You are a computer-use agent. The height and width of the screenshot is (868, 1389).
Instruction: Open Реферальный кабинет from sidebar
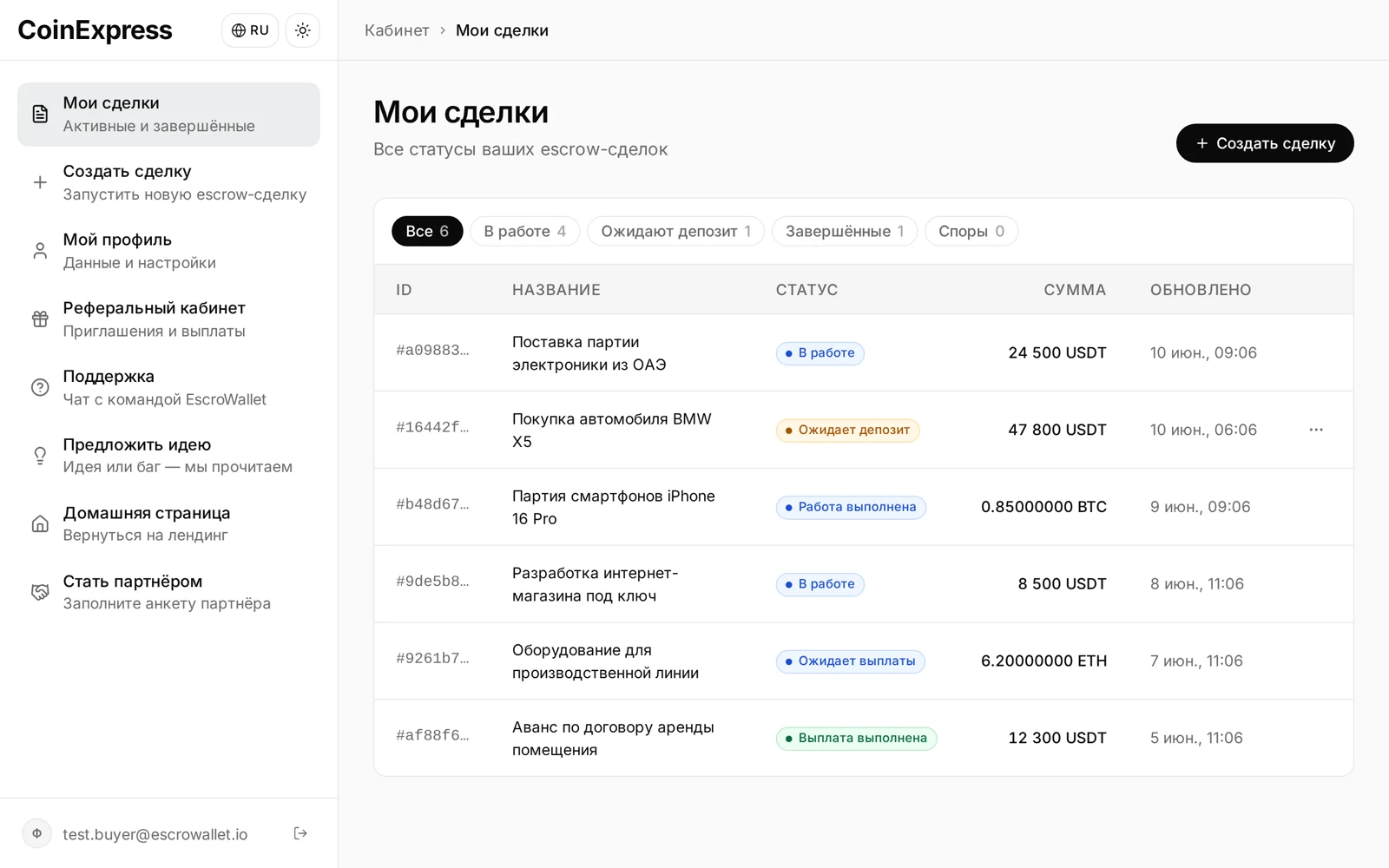coord(168,319)
